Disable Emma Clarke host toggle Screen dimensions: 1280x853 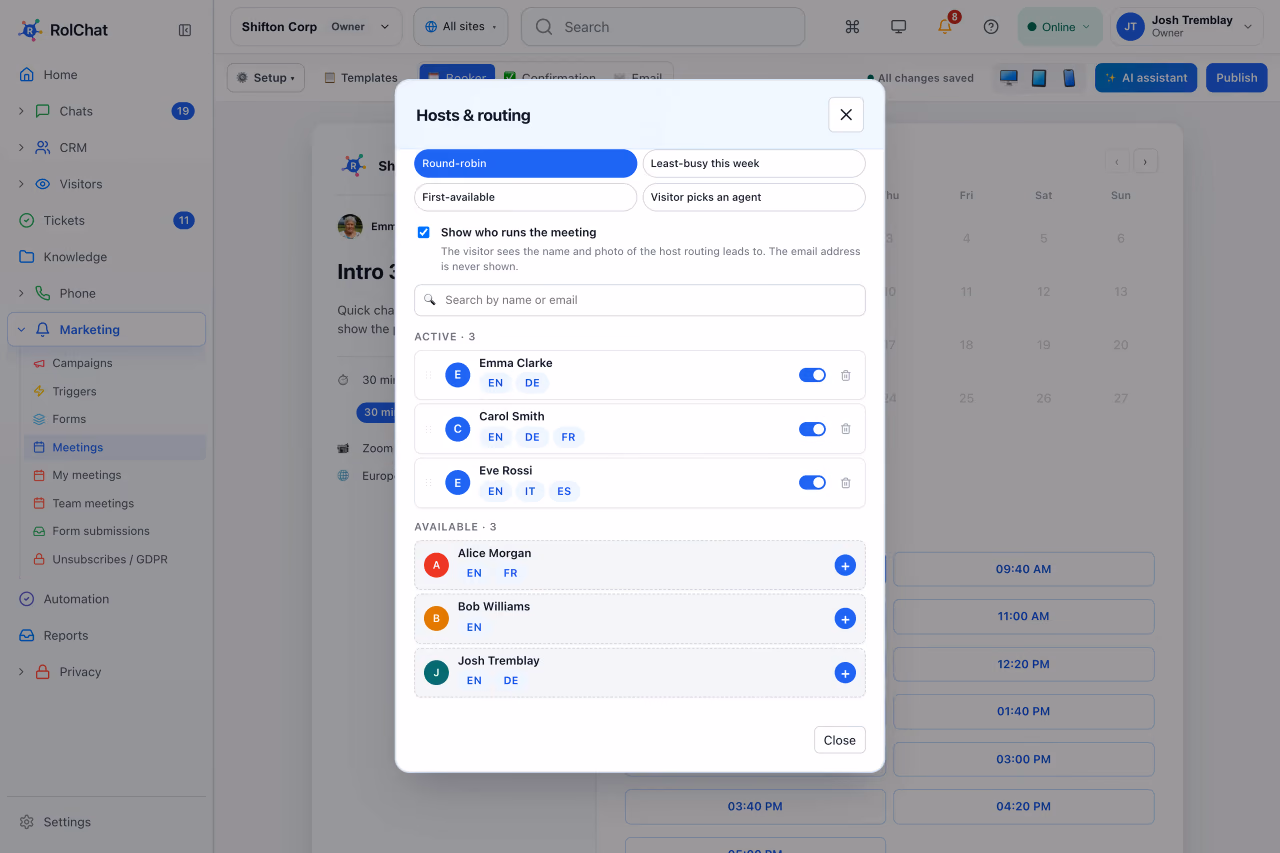tap(812, 375)
